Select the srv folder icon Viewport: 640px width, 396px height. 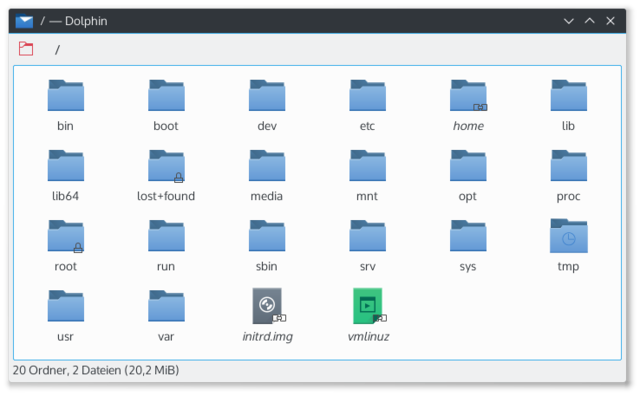[x=367, y=236]
